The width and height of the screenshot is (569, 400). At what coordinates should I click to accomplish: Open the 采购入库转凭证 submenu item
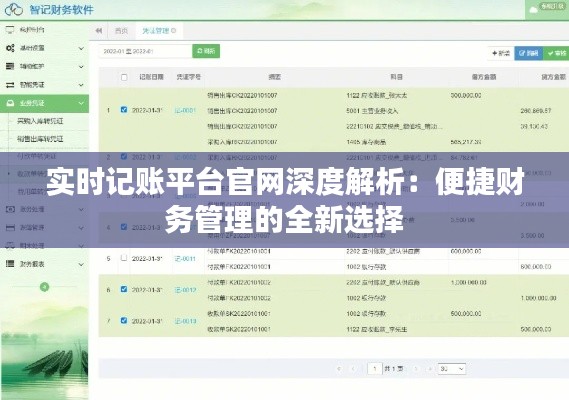click(40, 121)
